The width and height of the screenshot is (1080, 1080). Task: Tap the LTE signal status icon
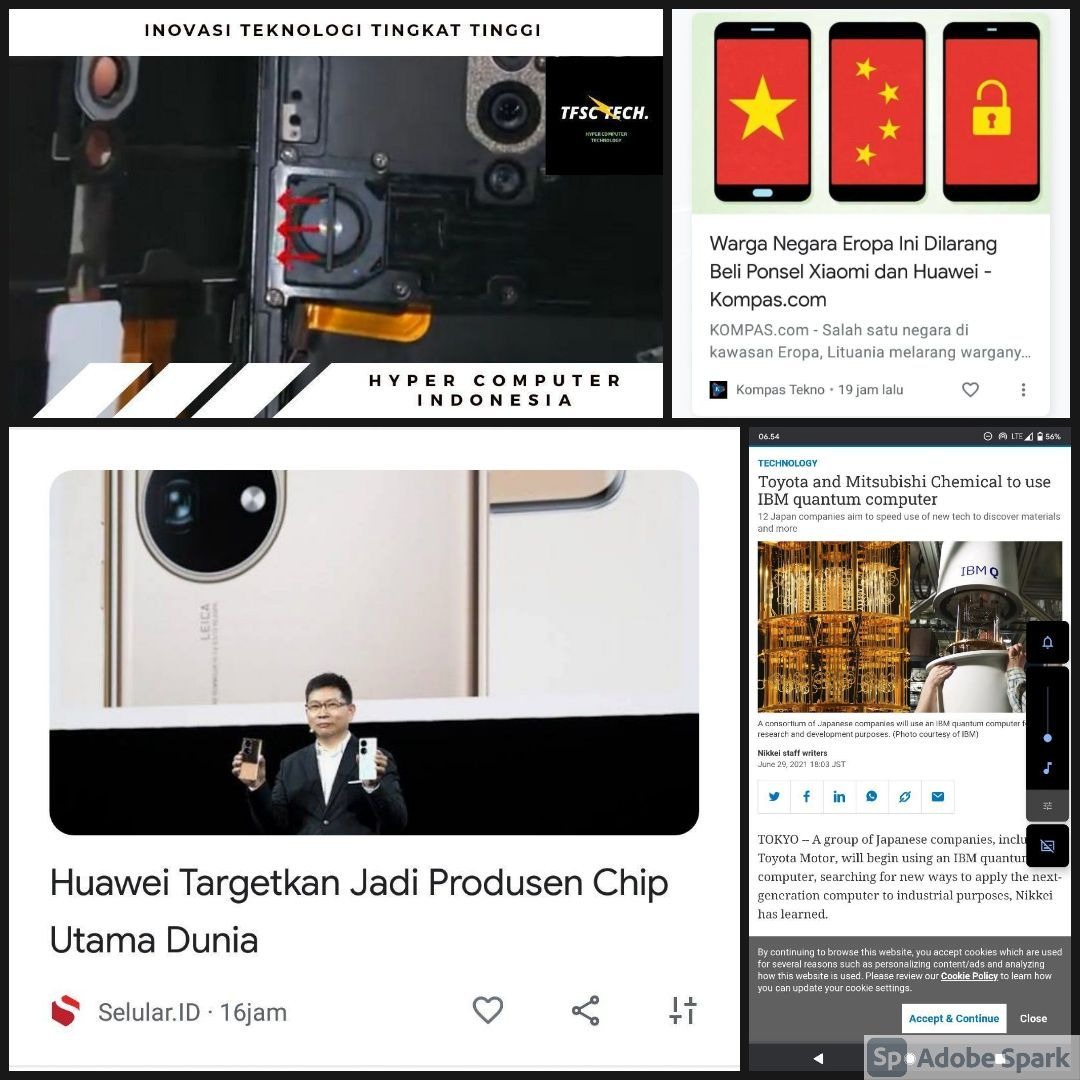[x=1022, y=437]
